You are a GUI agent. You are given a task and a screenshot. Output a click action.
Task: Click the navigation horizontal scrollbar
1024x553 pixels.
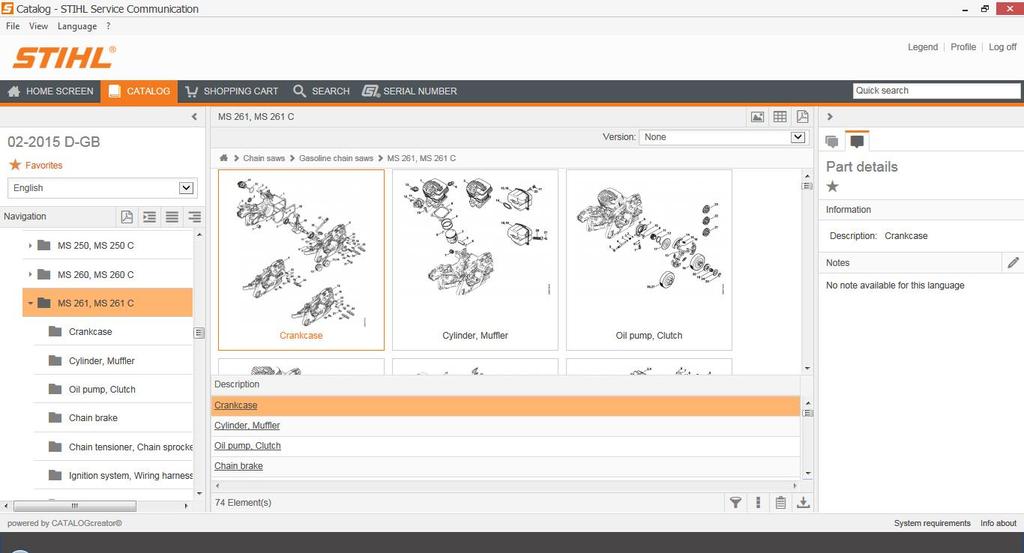[x=74, y=506]
